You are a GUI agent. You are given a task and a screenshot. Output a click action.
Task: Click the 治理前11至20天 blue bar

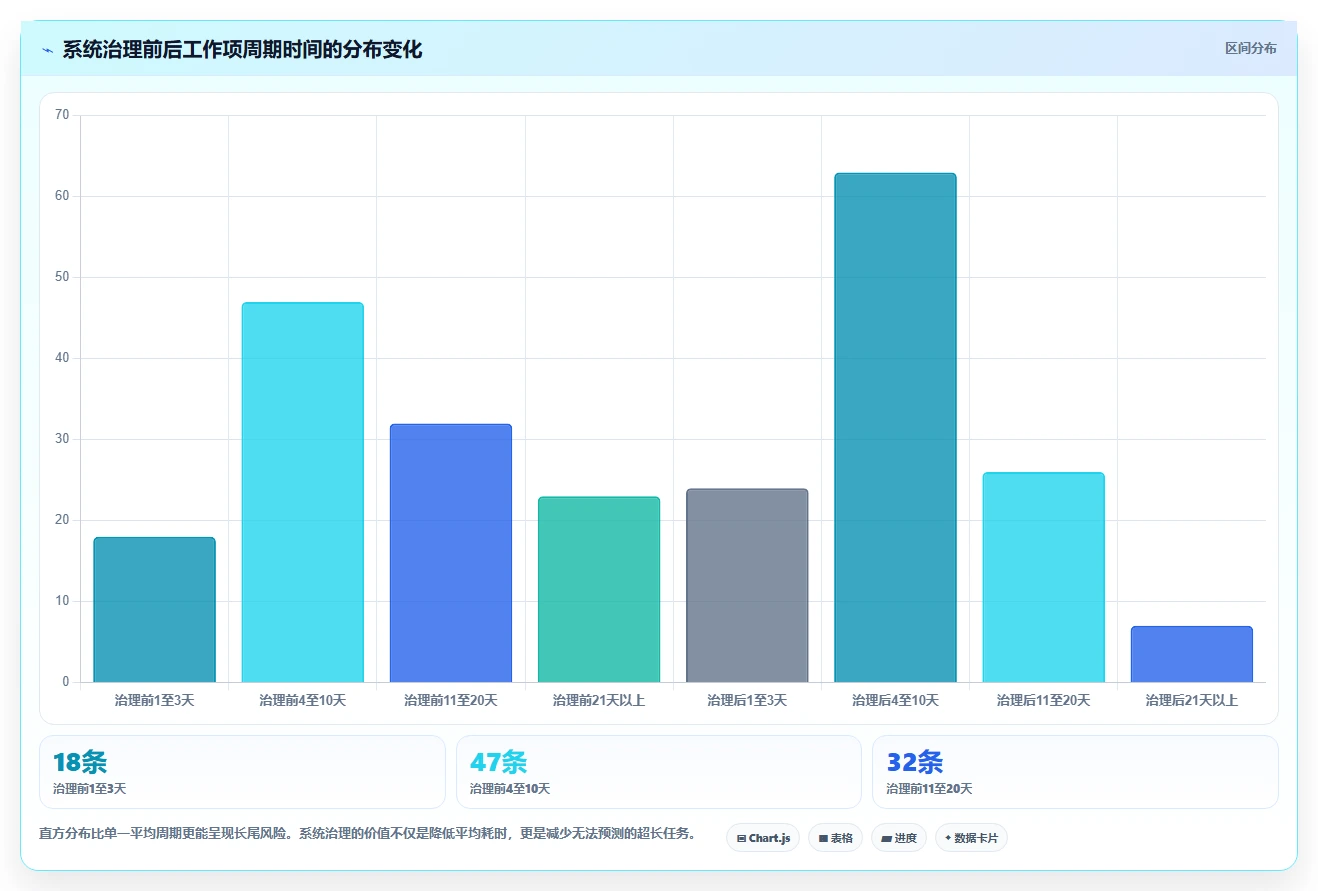451,553
